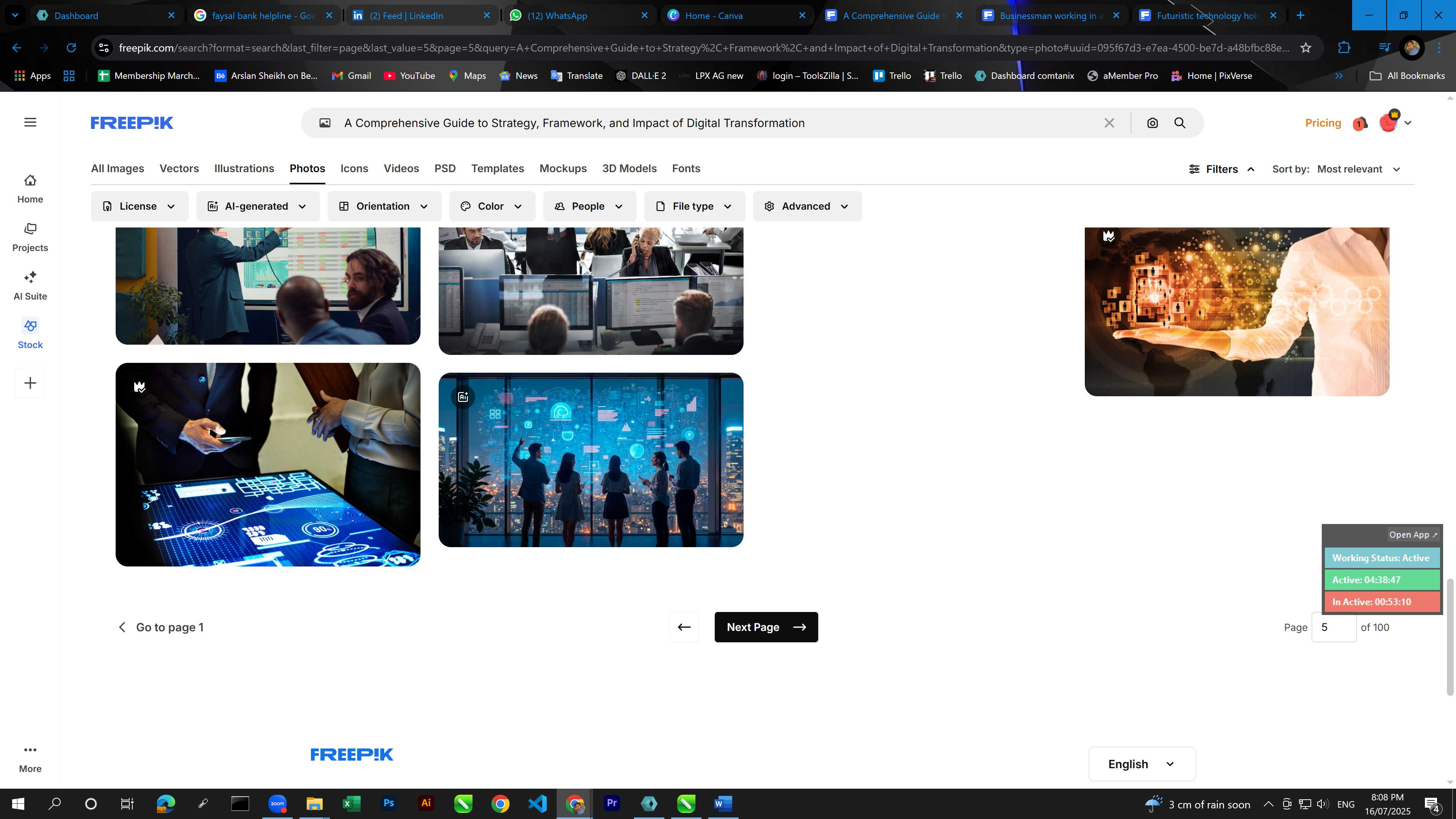The image size is (1456, 819).
Task: Expand the License filter dropdown
Action: [x=140, y=206]
